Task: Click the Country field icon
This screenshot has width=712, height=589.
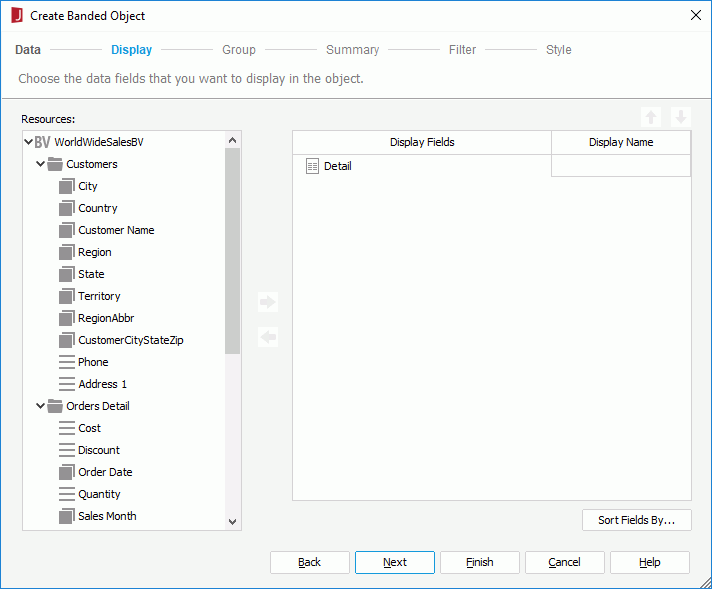Action: [66, 208]
